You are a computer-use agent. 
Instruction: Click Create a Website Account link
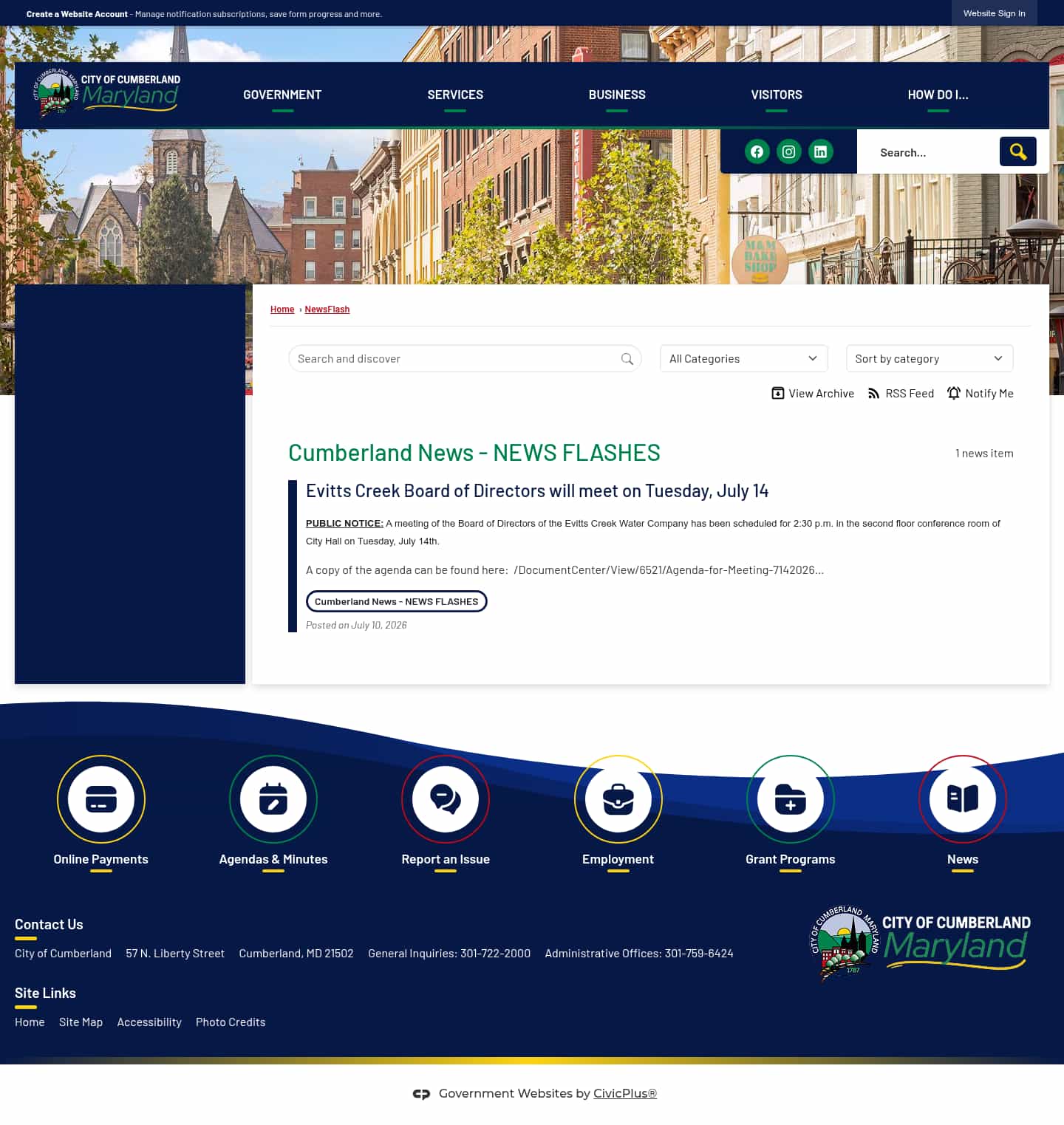[77, 14]
